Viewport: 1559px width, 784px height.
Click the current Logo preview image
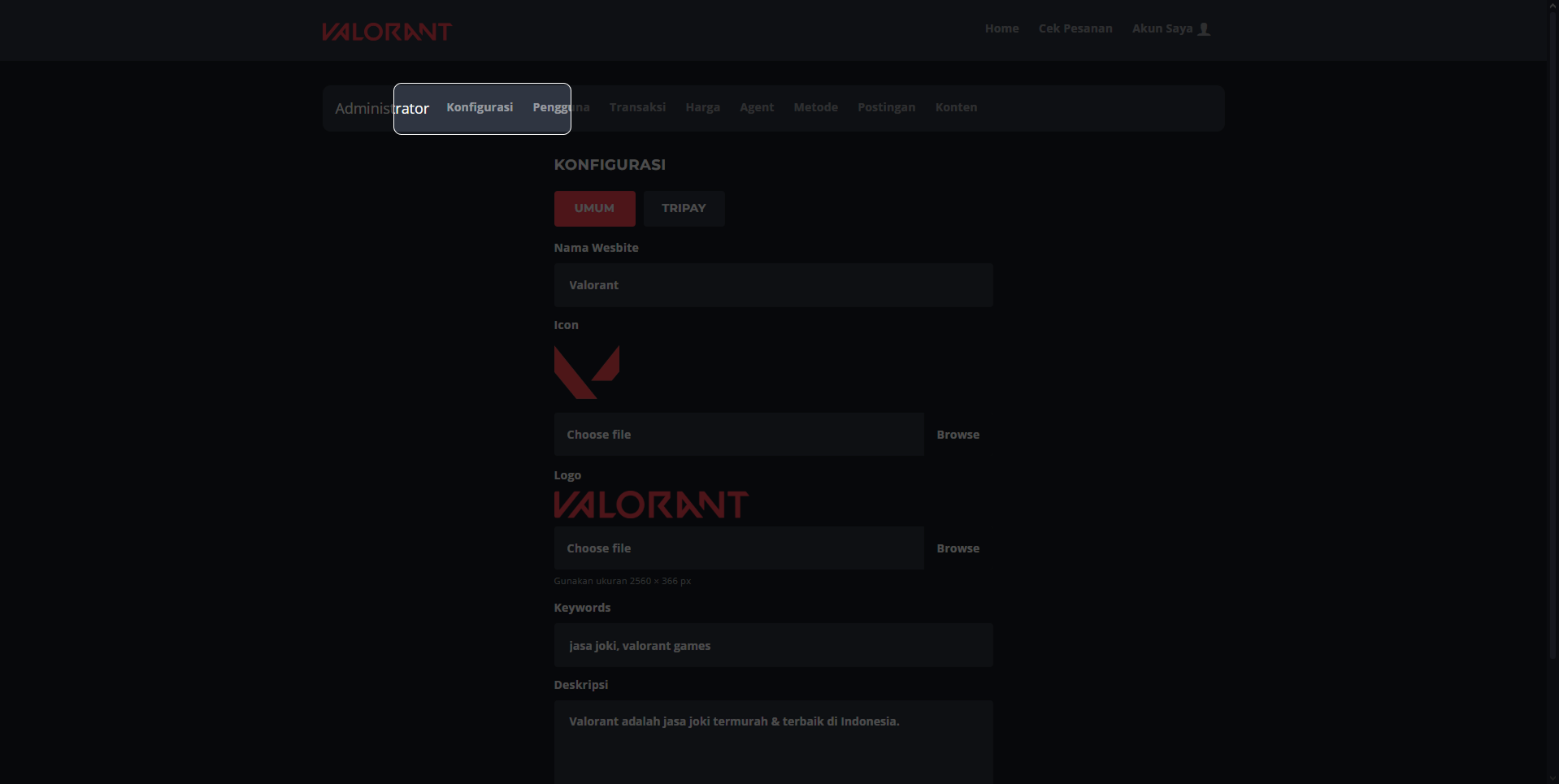coord(651,505)
